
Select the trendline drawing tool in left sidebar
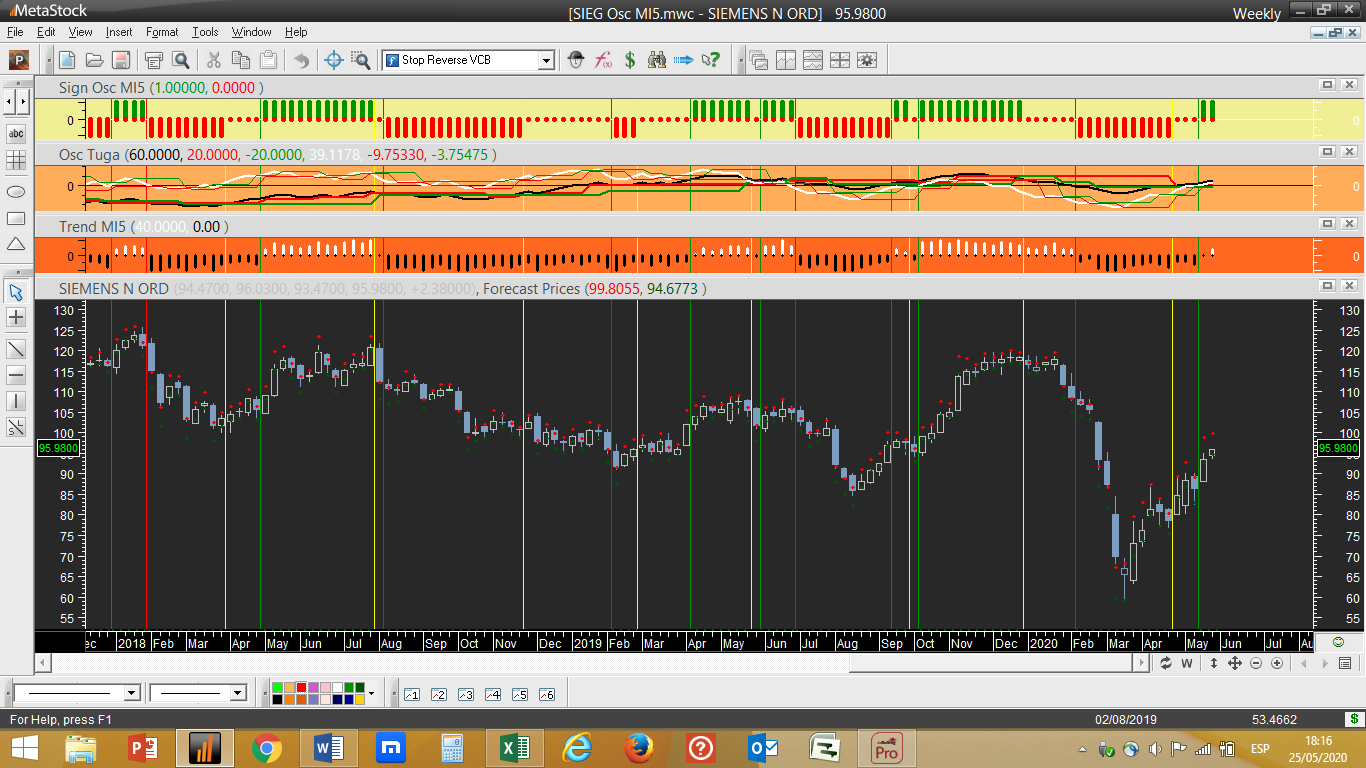16,349
